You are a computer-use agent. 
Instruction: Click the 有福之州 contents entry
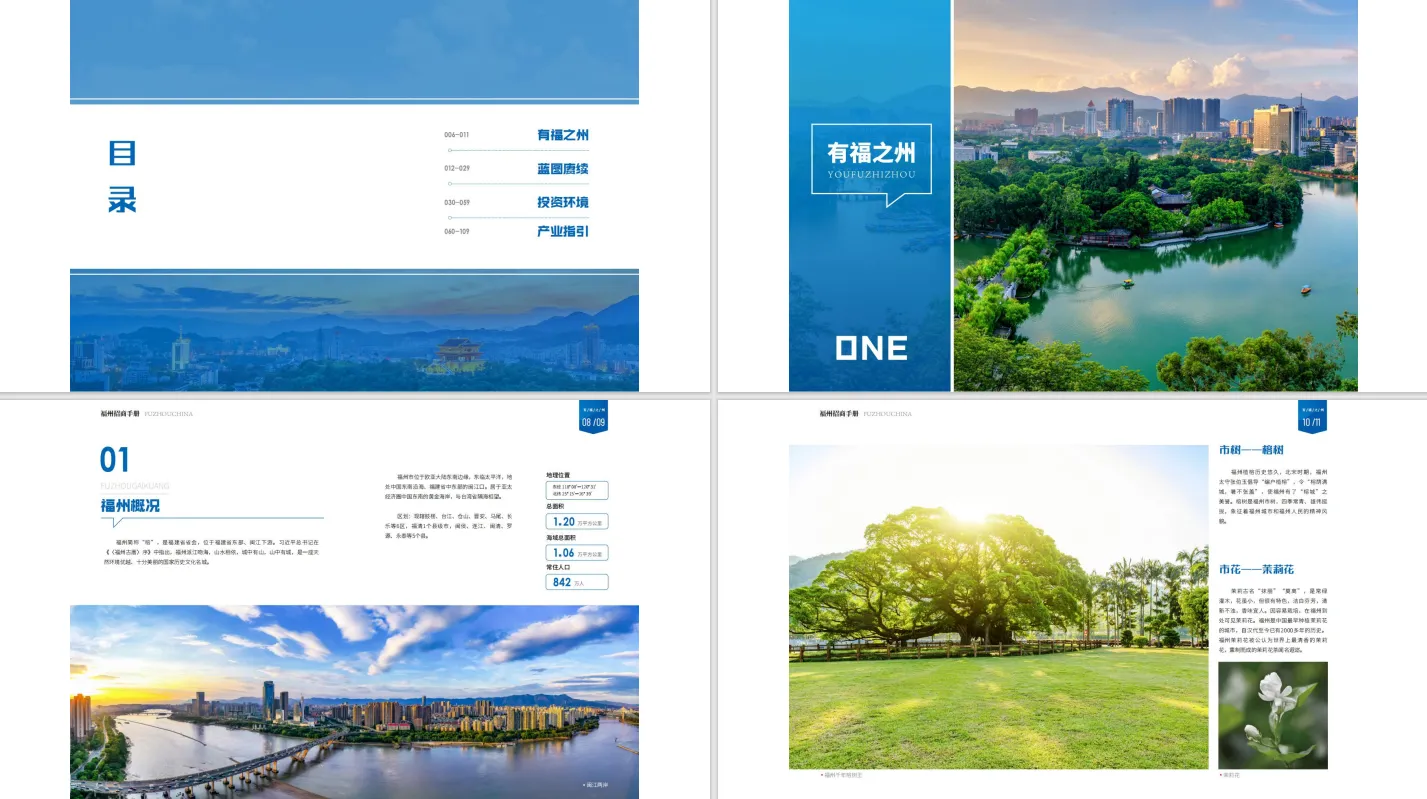click(563, 135)
